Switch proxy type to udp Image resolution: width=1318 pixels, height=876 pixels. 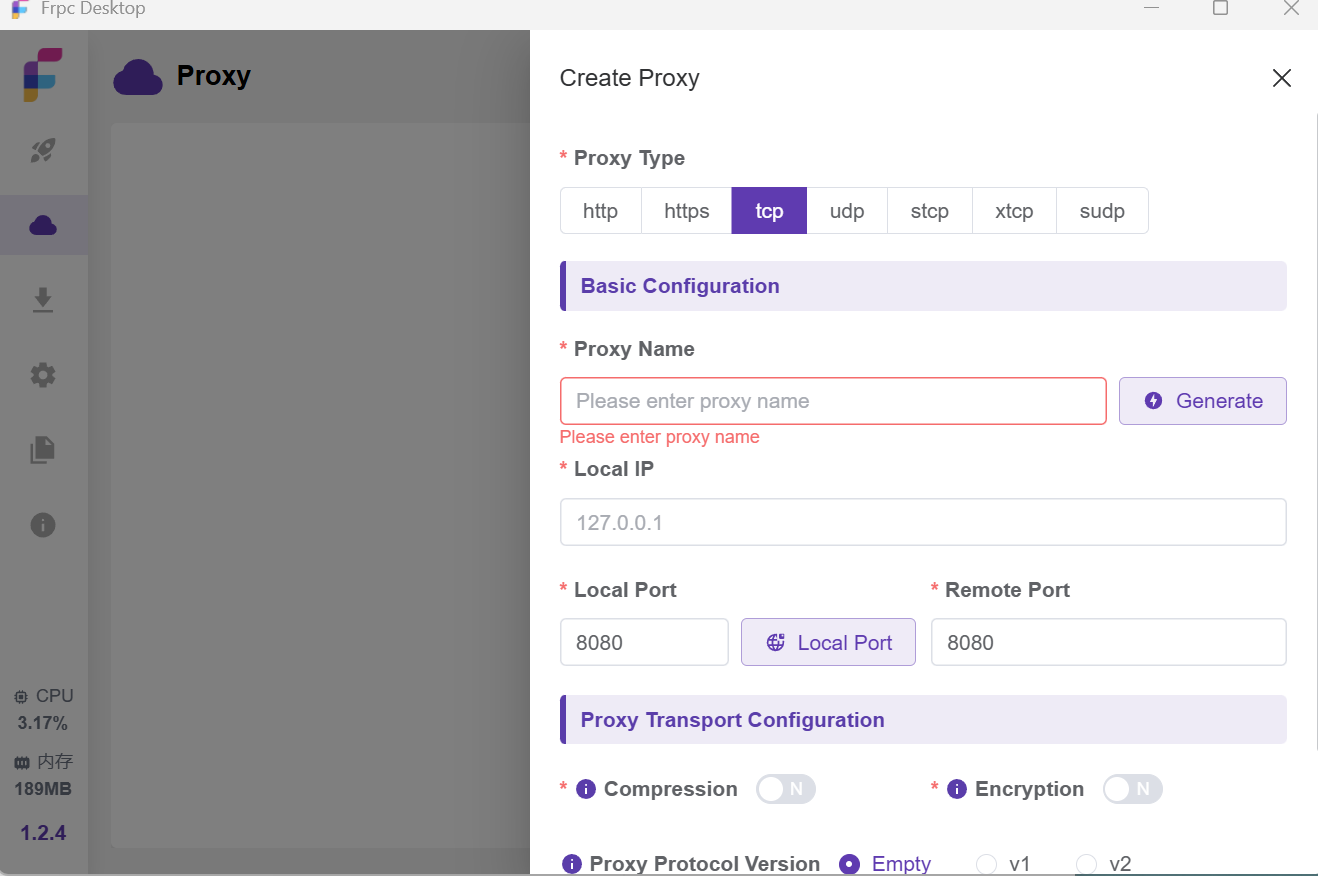click(847, 211)
